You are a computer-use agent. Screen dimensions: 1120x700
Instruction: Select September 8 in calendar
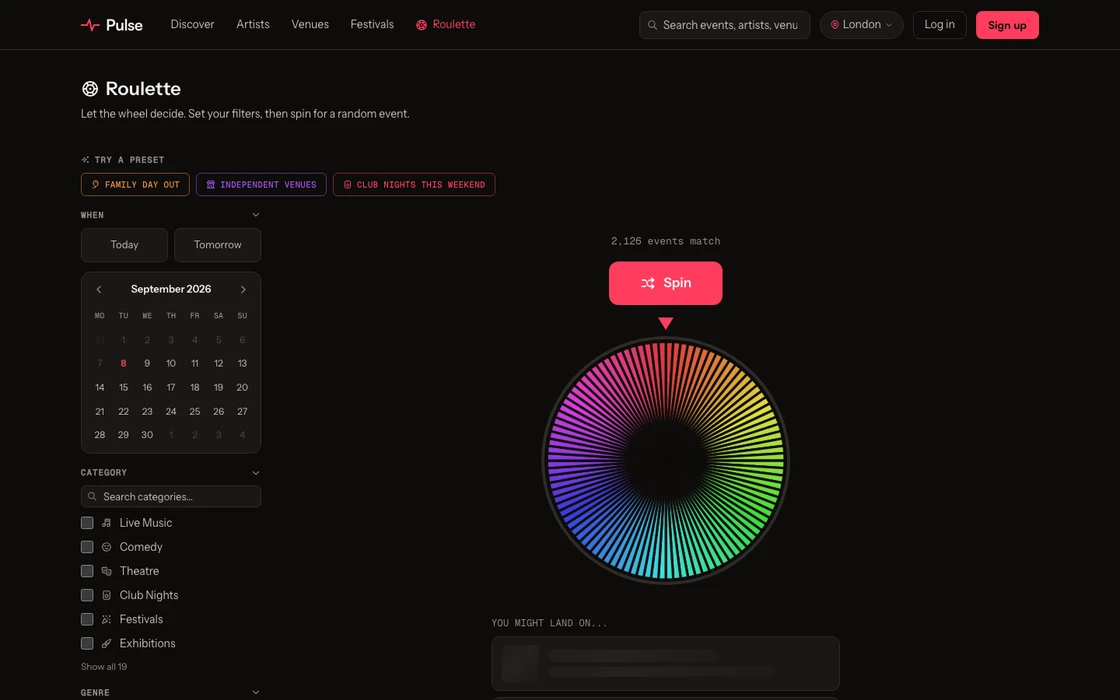coord(124,364)
